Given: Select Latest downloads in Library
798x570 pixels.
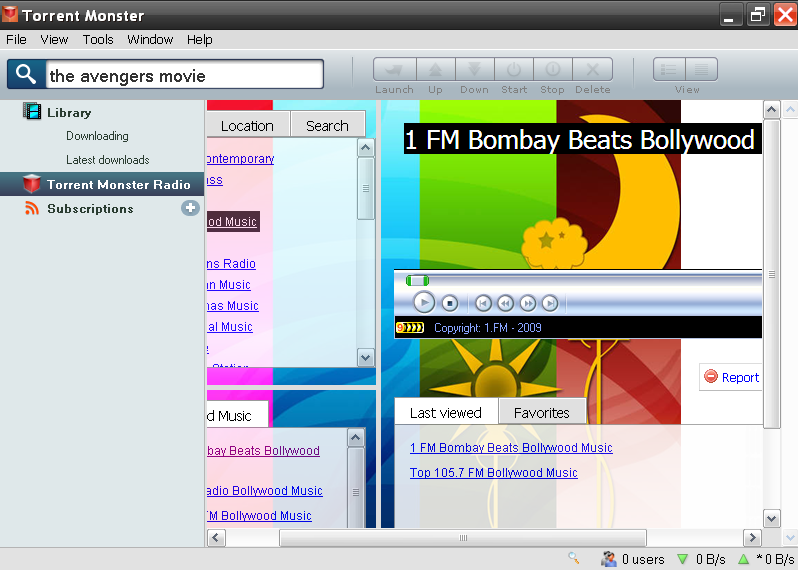Looking at the screenshot, I should [108, 160].
